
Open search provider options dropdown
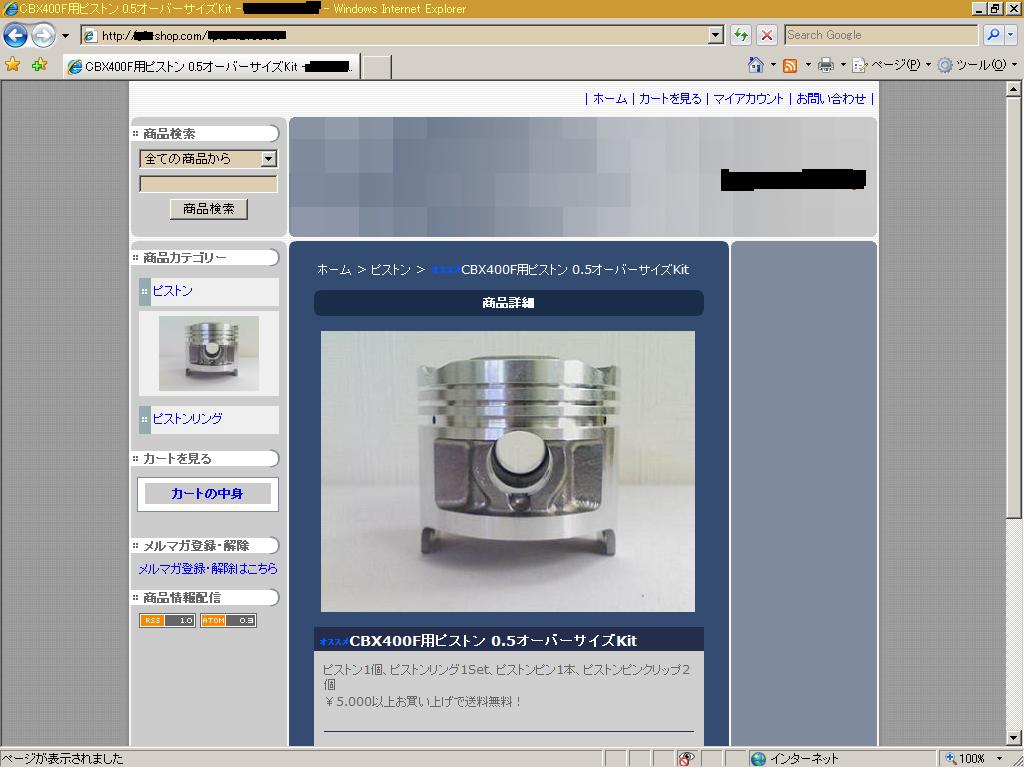[1012, 35]
